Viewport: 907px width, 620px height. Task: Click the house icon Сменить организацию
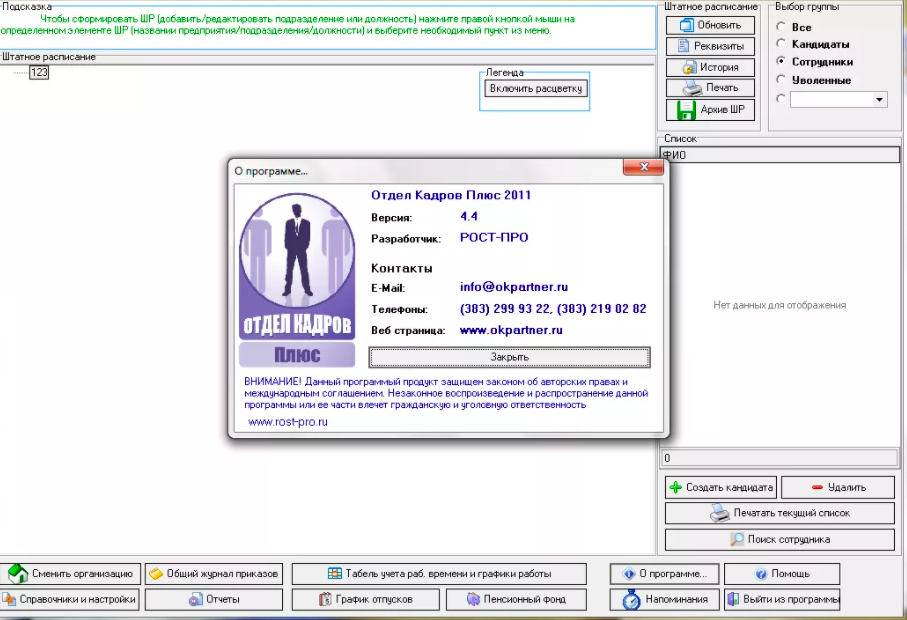click(18, 574)
